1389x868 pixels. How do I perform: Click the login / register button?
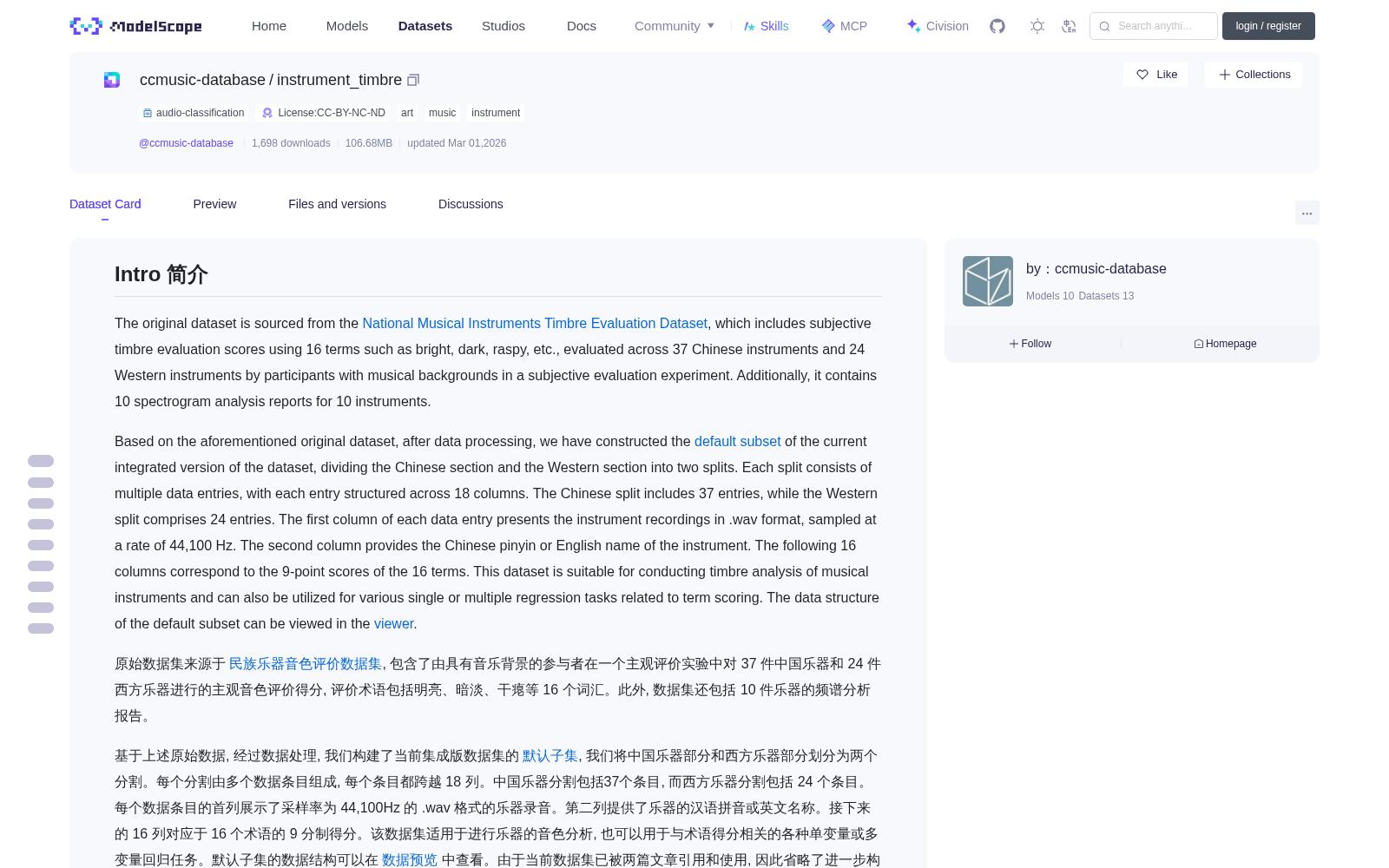click(1268, 26)
